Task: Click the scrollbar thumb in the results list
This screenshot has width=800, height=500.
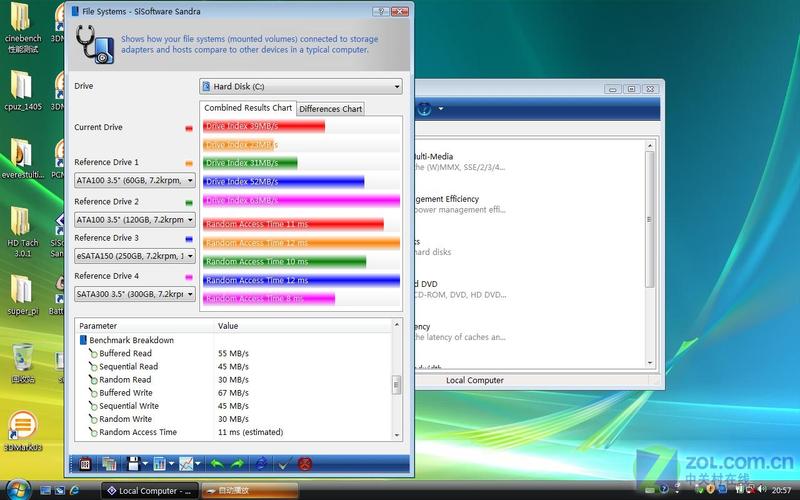Action: 396,385
